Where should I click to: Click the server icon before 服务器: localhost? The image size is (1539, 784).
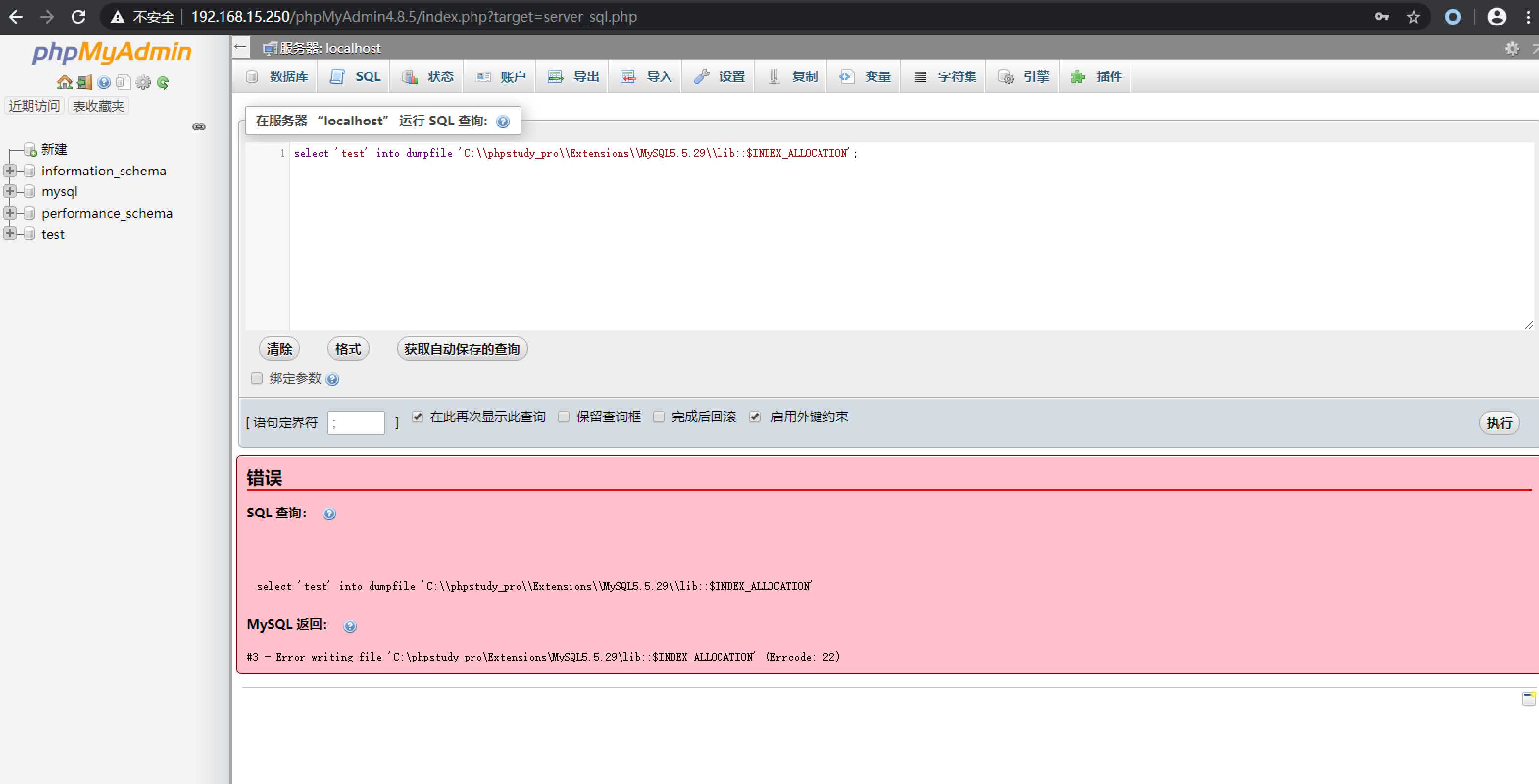click(x=270, y=49)
